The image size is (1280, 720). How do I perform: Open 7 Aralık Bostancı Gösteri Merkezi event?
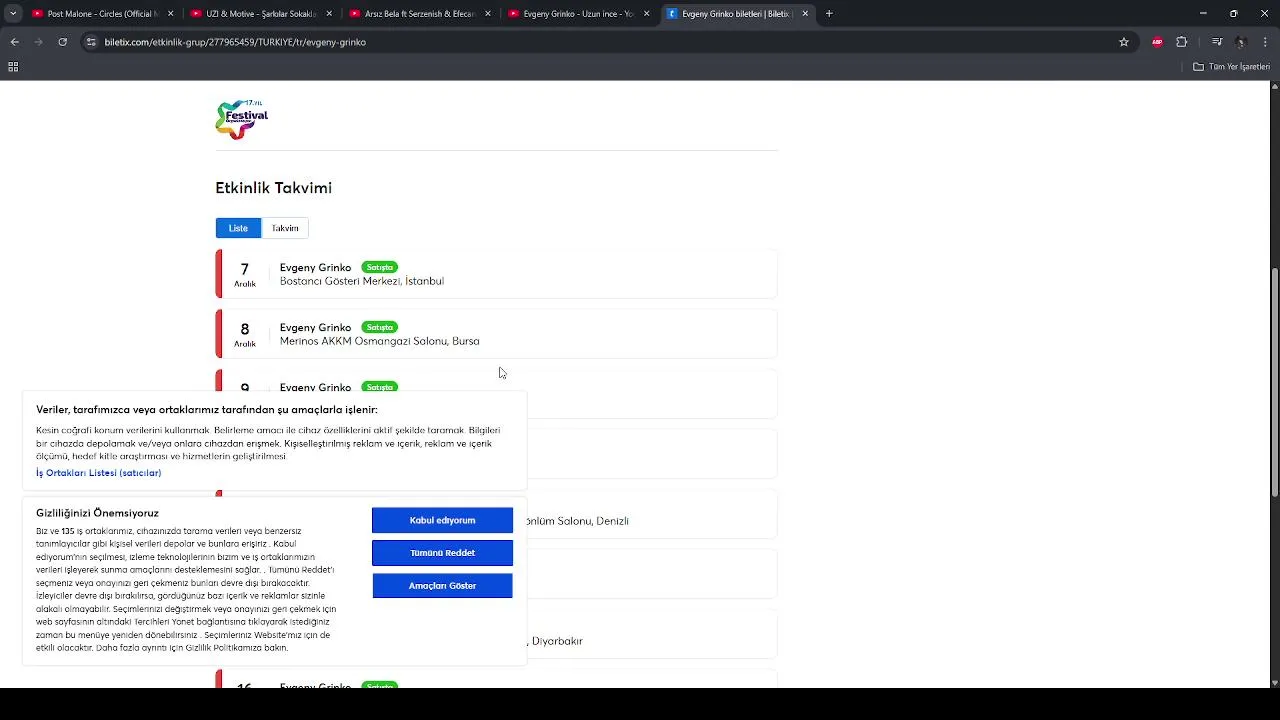(496, 274)
